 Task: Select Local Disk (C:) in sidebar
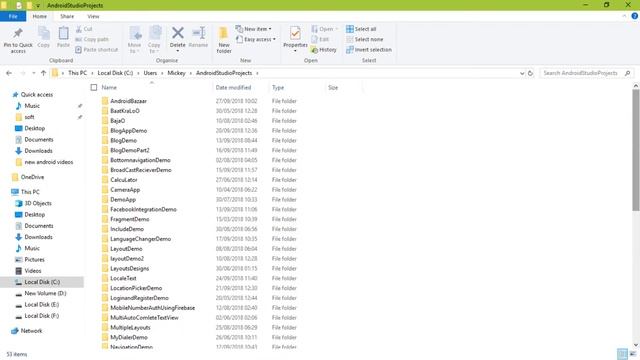tap(42, 282)
